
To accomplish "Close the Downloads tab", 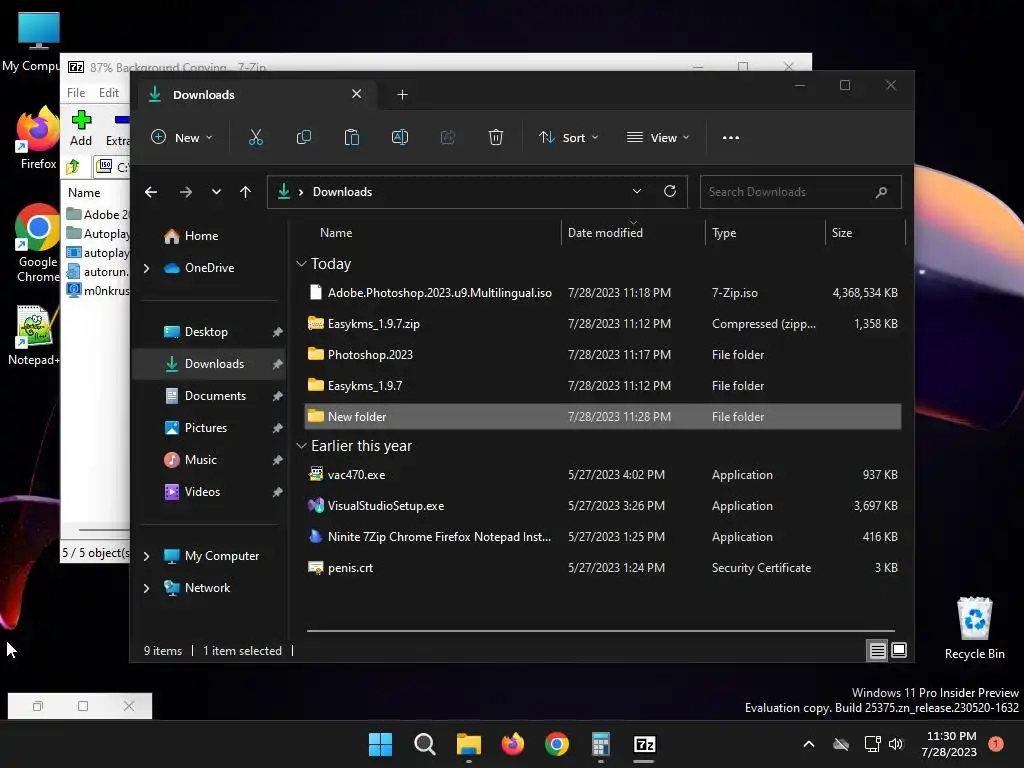I will pyautogui.click(x=357, y=94).
